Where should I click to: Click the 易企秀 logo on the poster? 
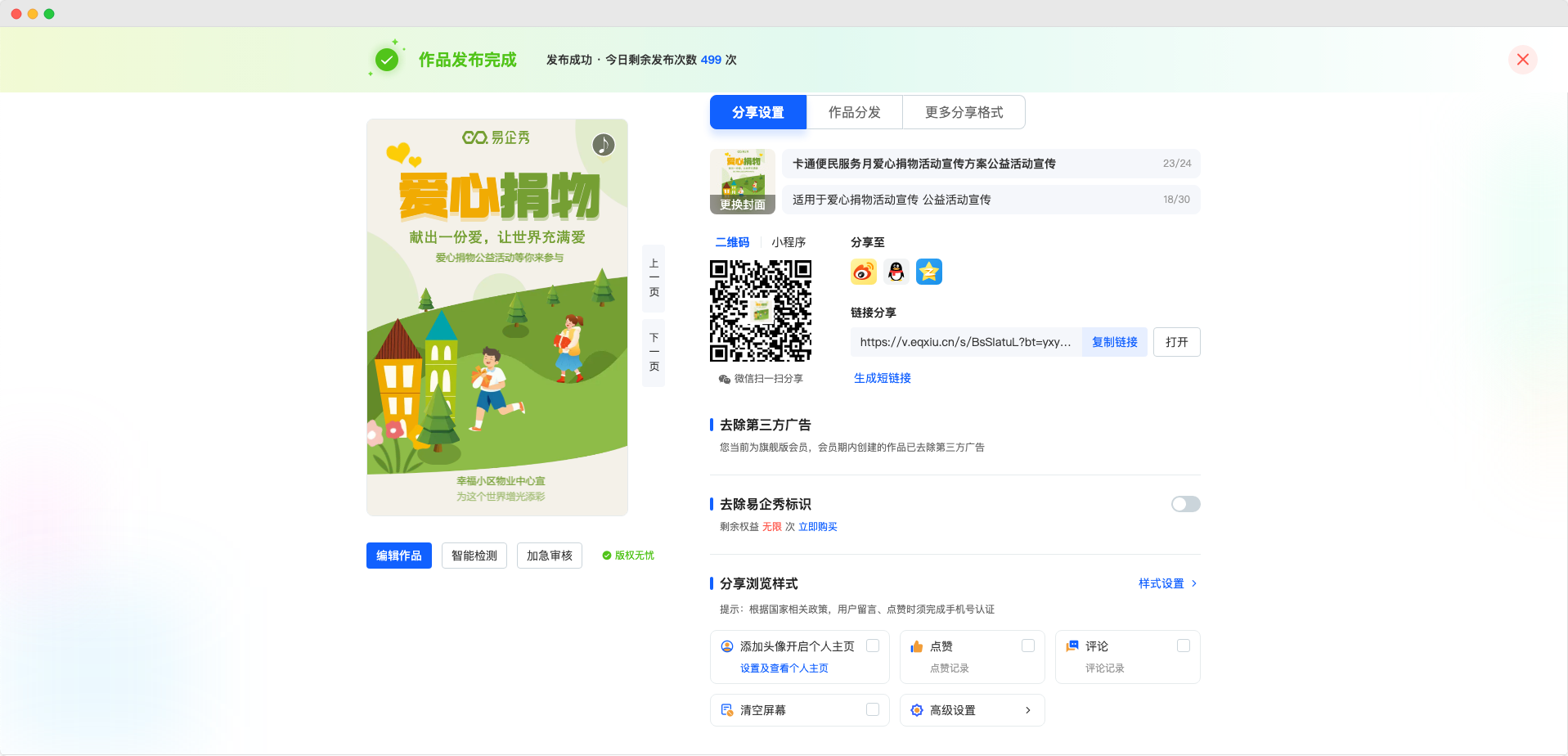tap(496, 137)
